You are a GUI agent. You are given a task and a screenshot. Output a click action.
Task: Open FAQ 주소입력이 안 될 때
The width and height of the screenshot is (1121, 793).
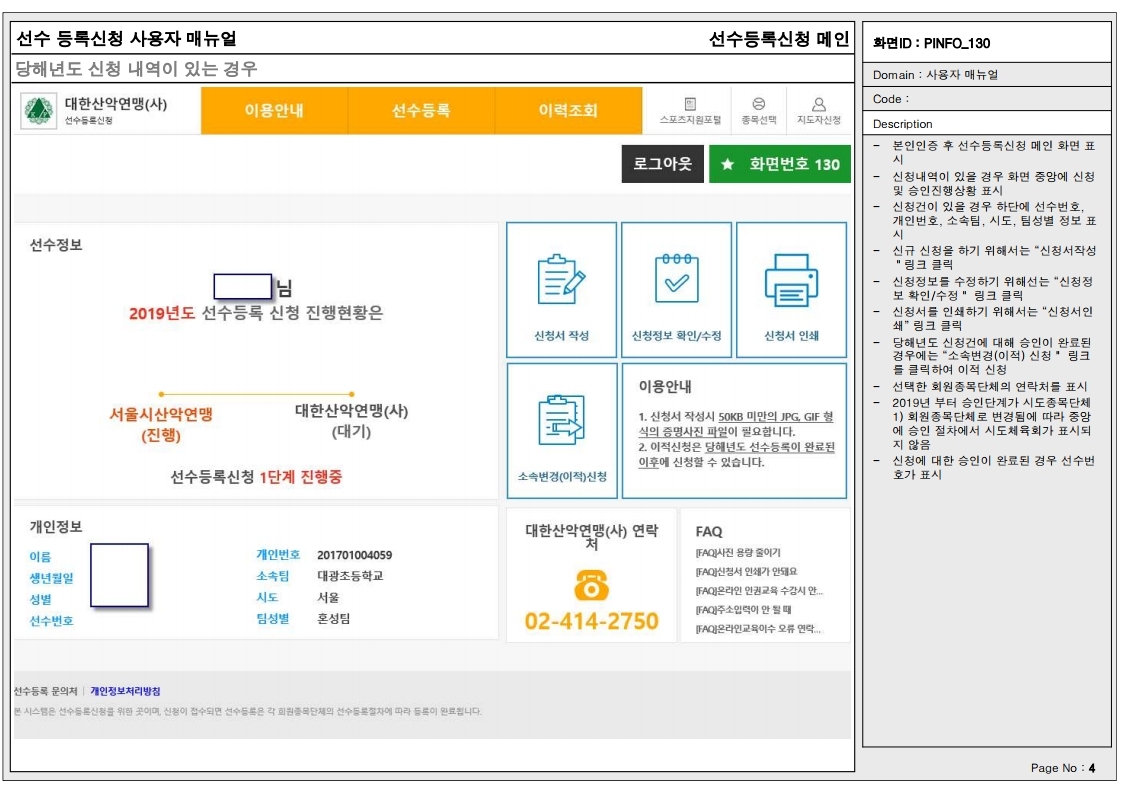point(744,610)
